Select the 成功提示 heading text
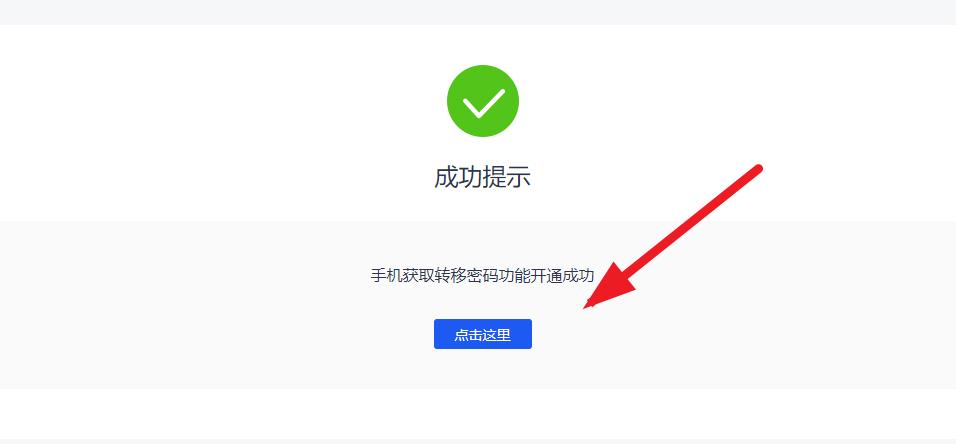This screenshot has height=444, width=956. pos(482,177)
